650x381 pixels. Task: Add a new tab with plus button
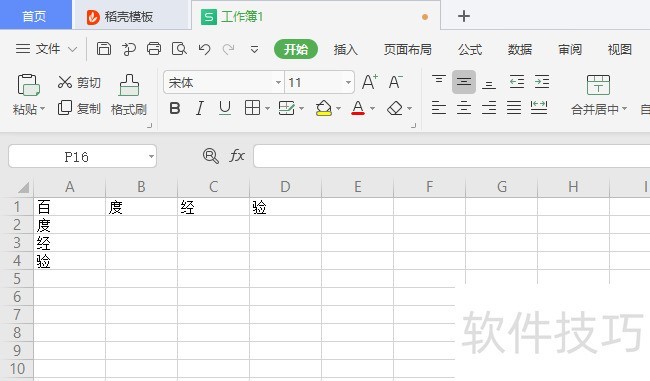pyautogui.click(x=464, y=16)
